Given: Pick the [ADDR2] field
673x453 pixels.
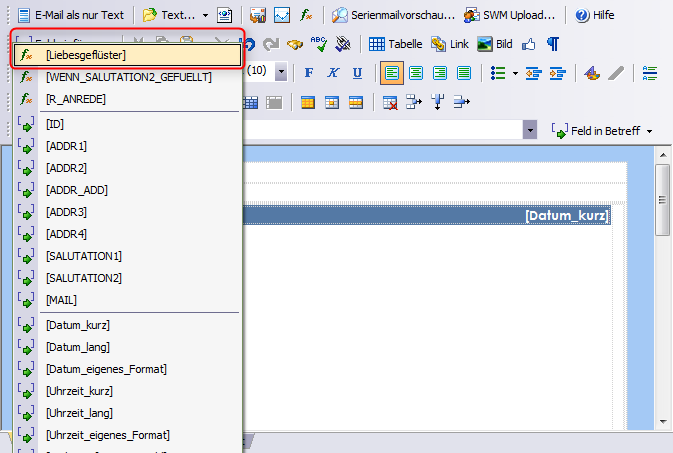Looking at the screenshot, I should click(x=127, y=168).
